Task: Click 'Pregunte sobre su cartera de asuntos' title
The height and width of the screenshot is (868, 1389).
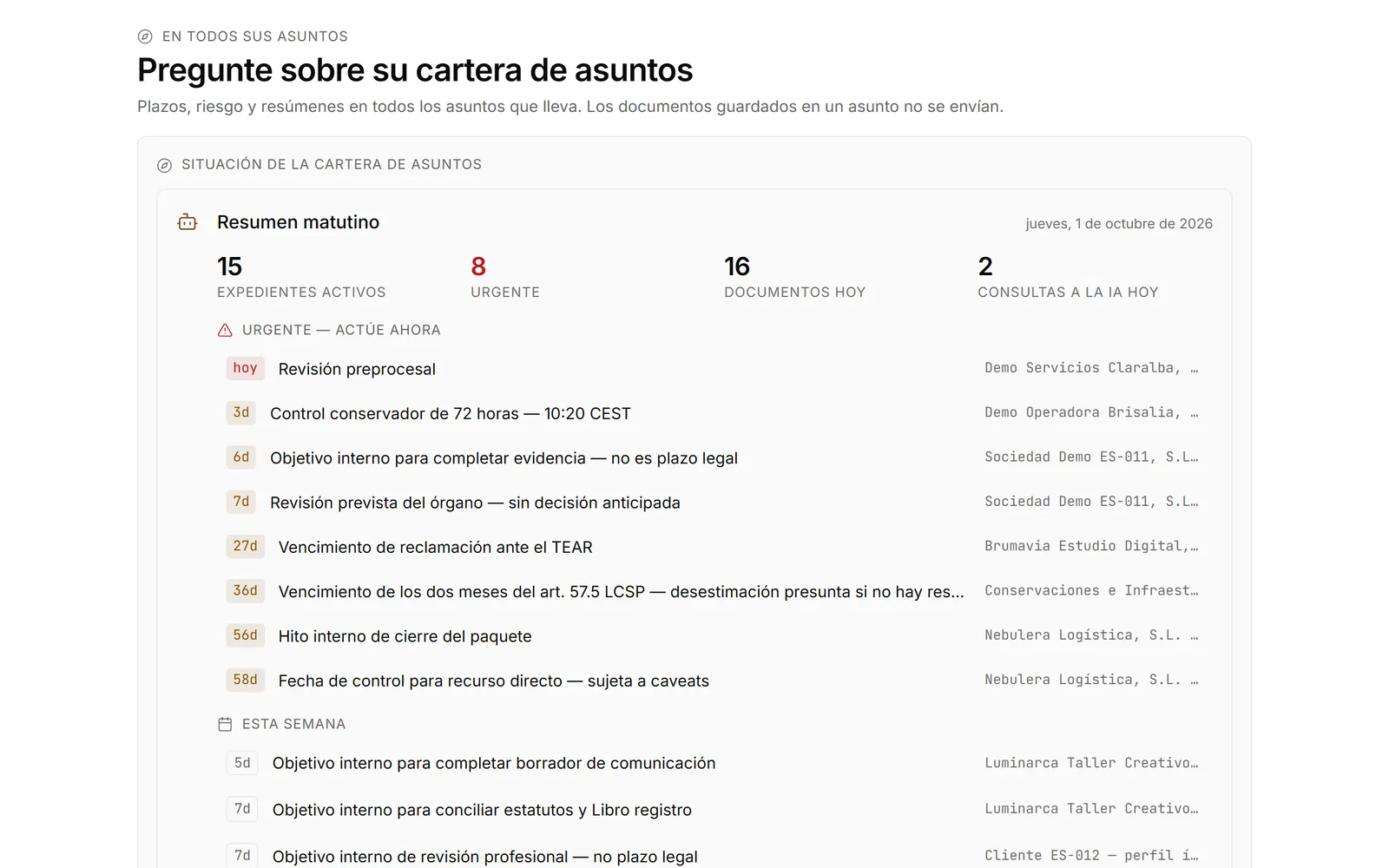Action: (415, 70)
